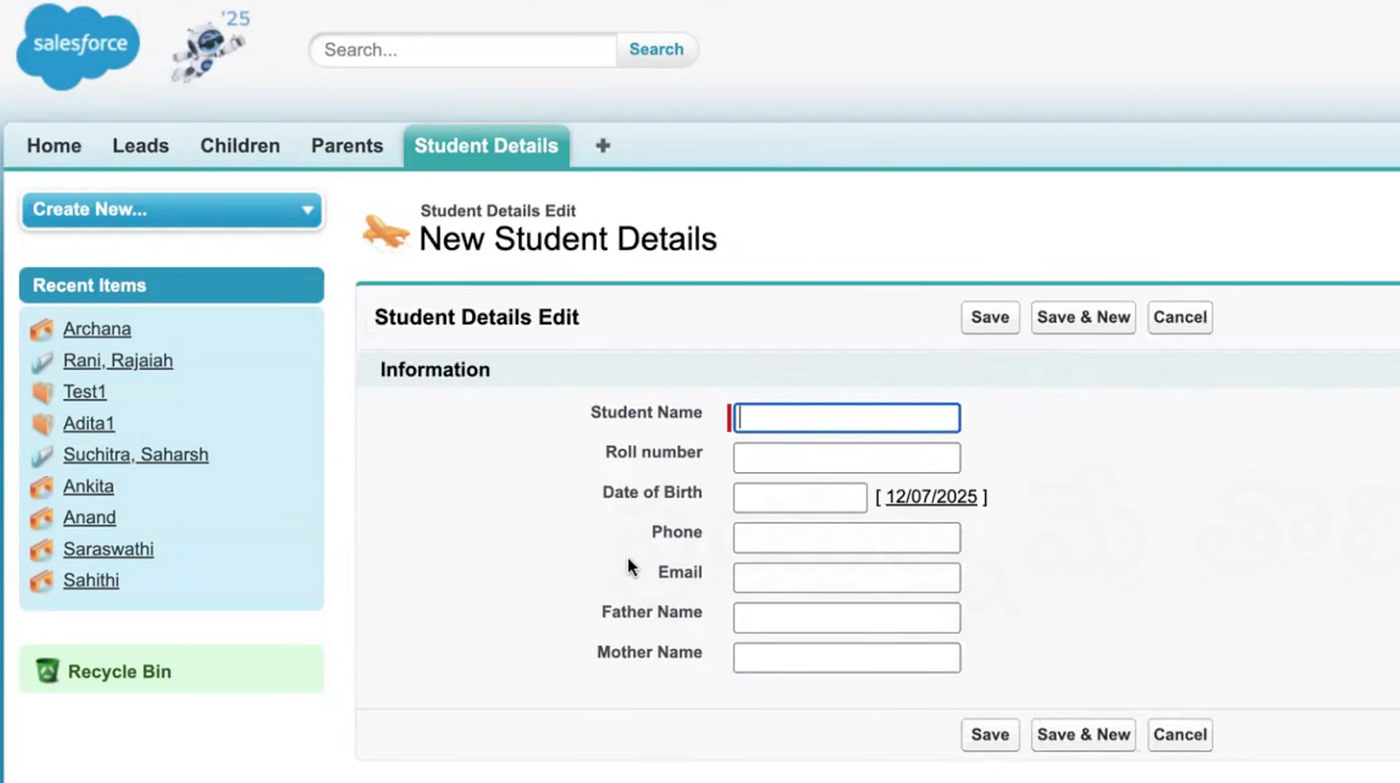This screenshot has width=1400, height=783.
Task: Open the Children tab
Action: [240, 146]
